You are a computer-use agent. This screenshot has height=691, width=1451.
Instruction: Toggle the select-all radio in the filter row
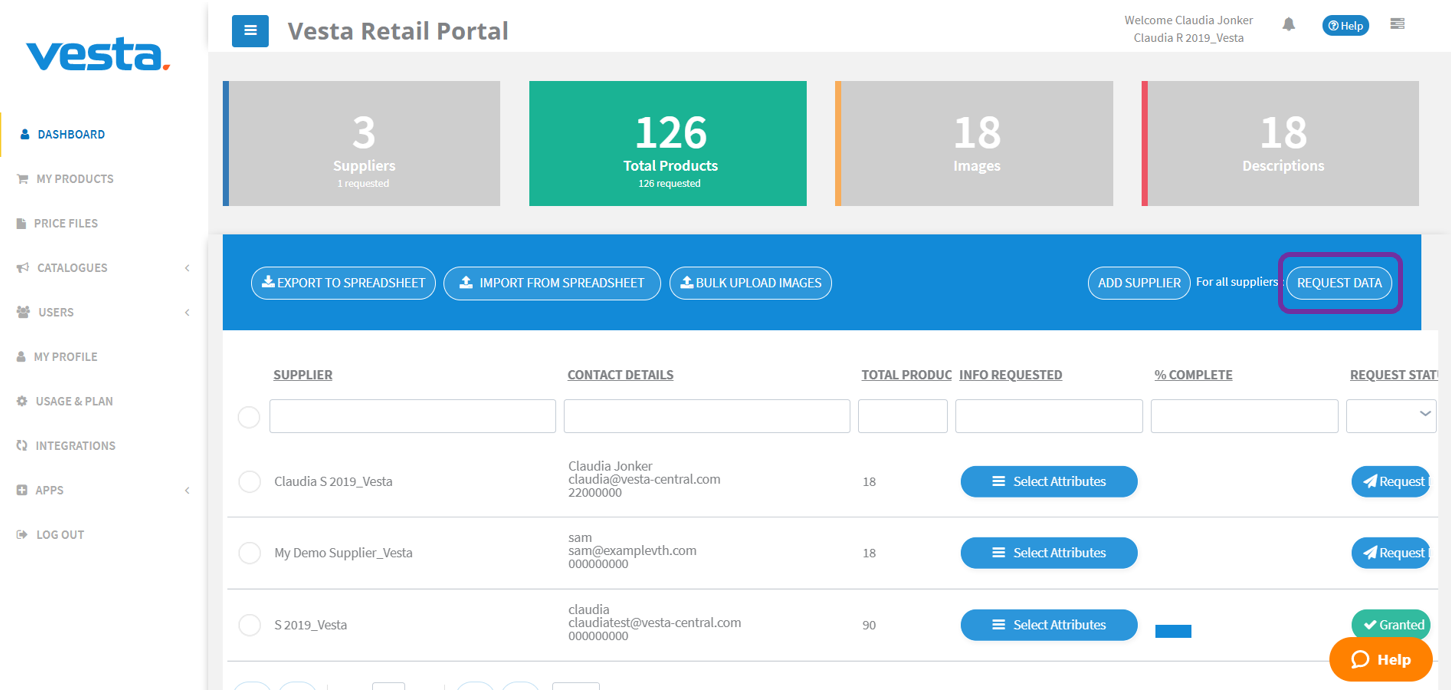coord(249,417)
